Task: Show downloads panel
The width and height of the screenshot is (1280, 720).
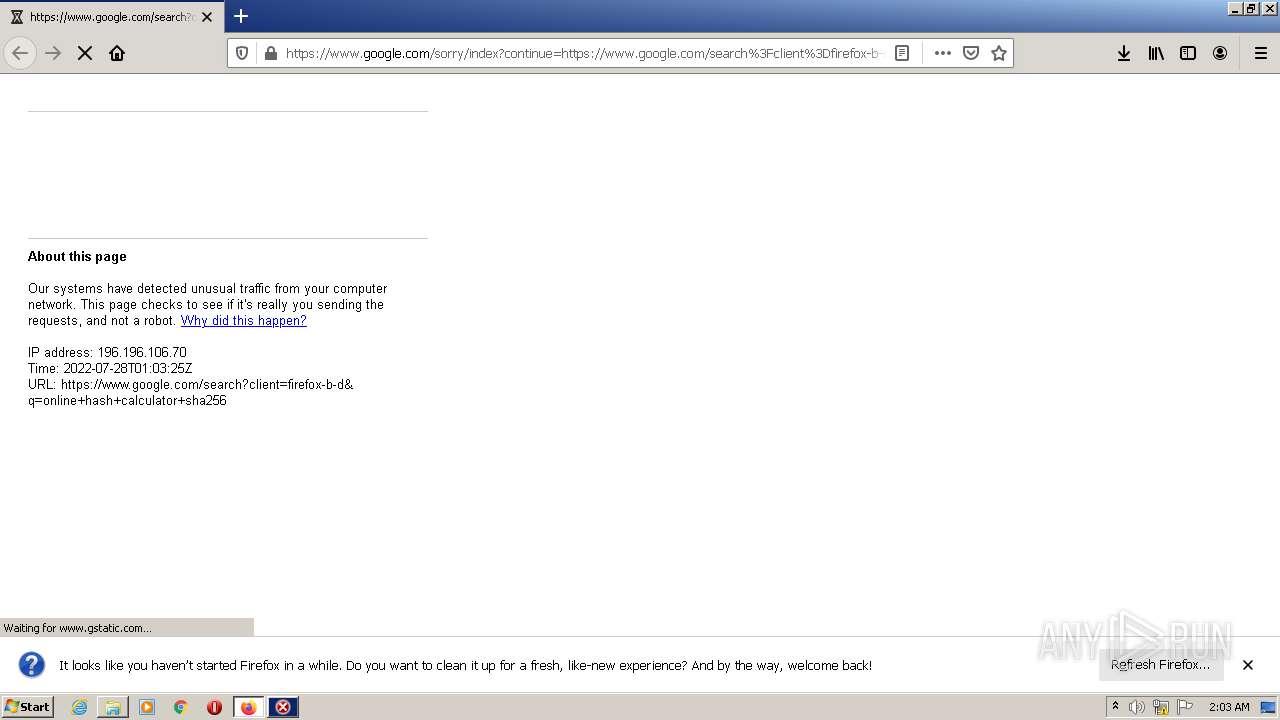Action: (x=1124, y=53)
